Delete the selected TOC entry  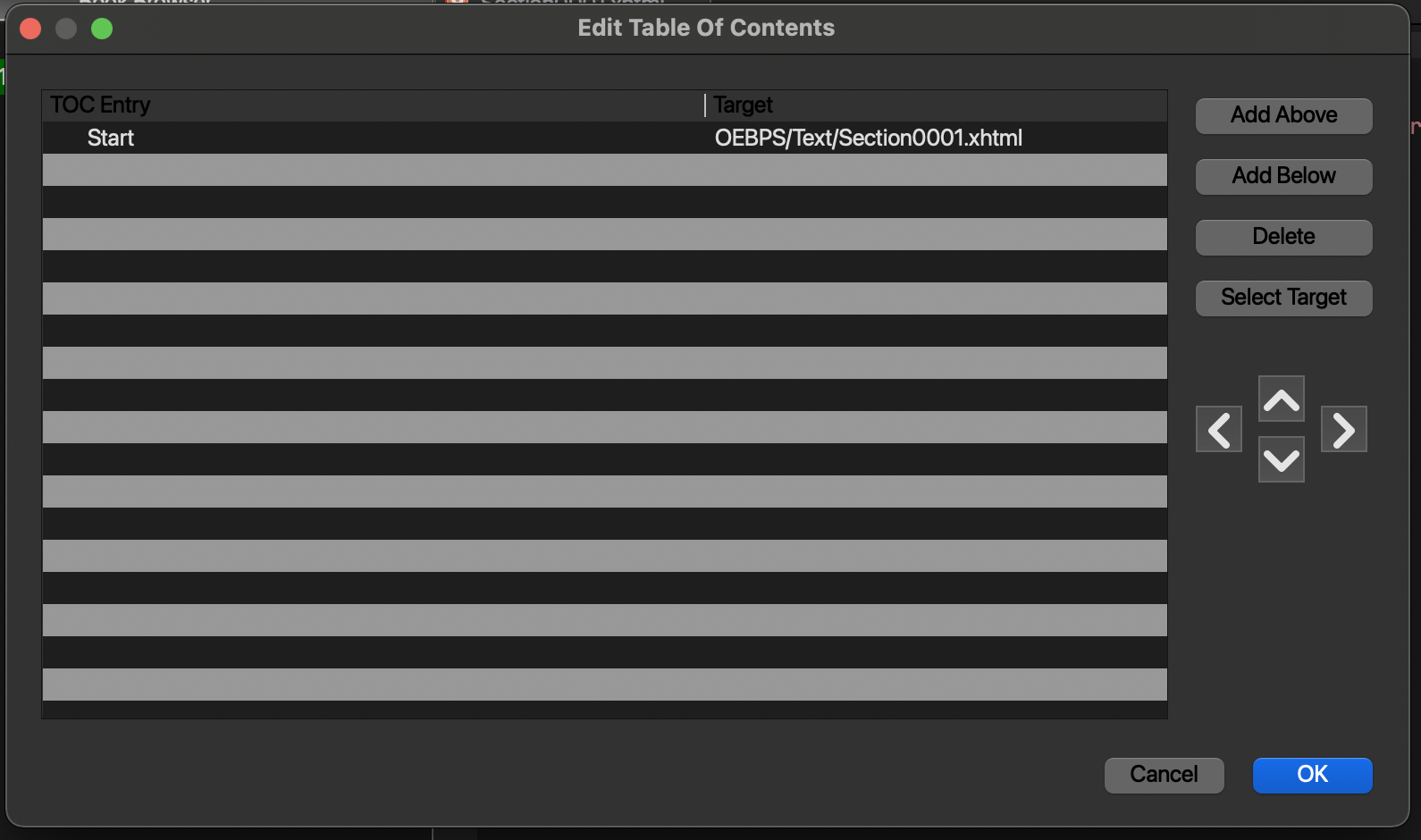click(1283, 237)
